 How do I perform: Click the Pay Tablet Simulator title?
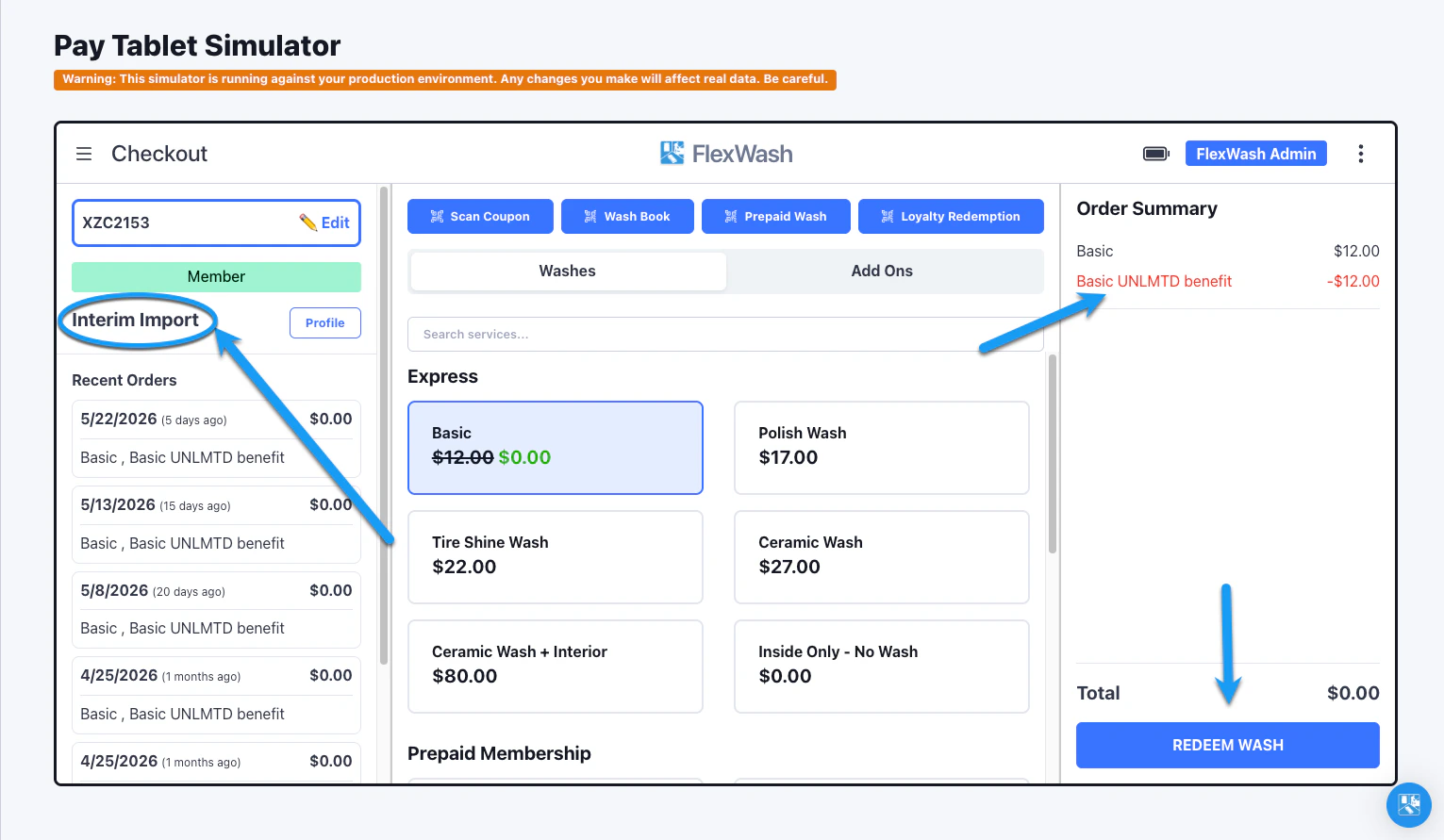click(x=197, y=45)
